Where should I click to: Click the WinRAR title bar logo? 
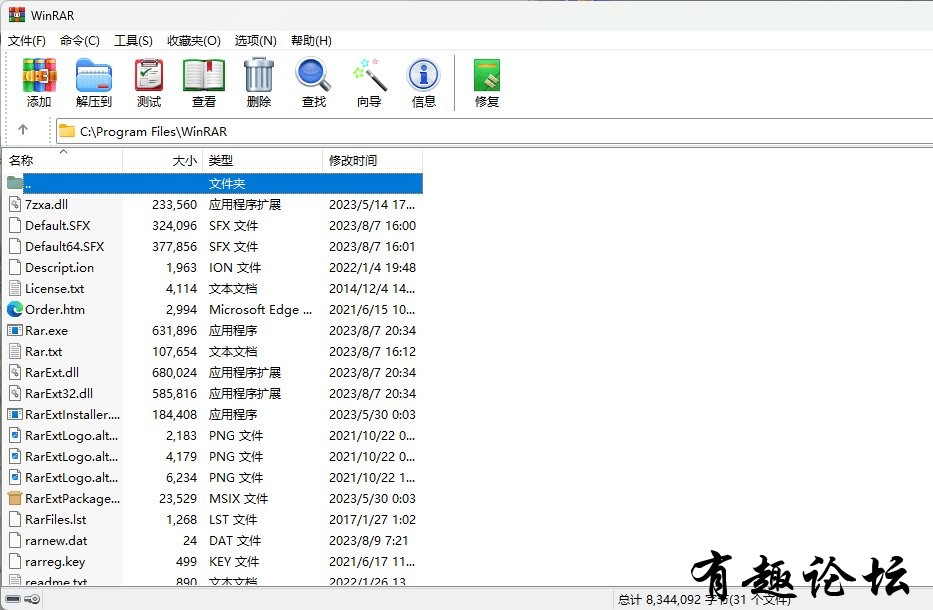[17, 15]
